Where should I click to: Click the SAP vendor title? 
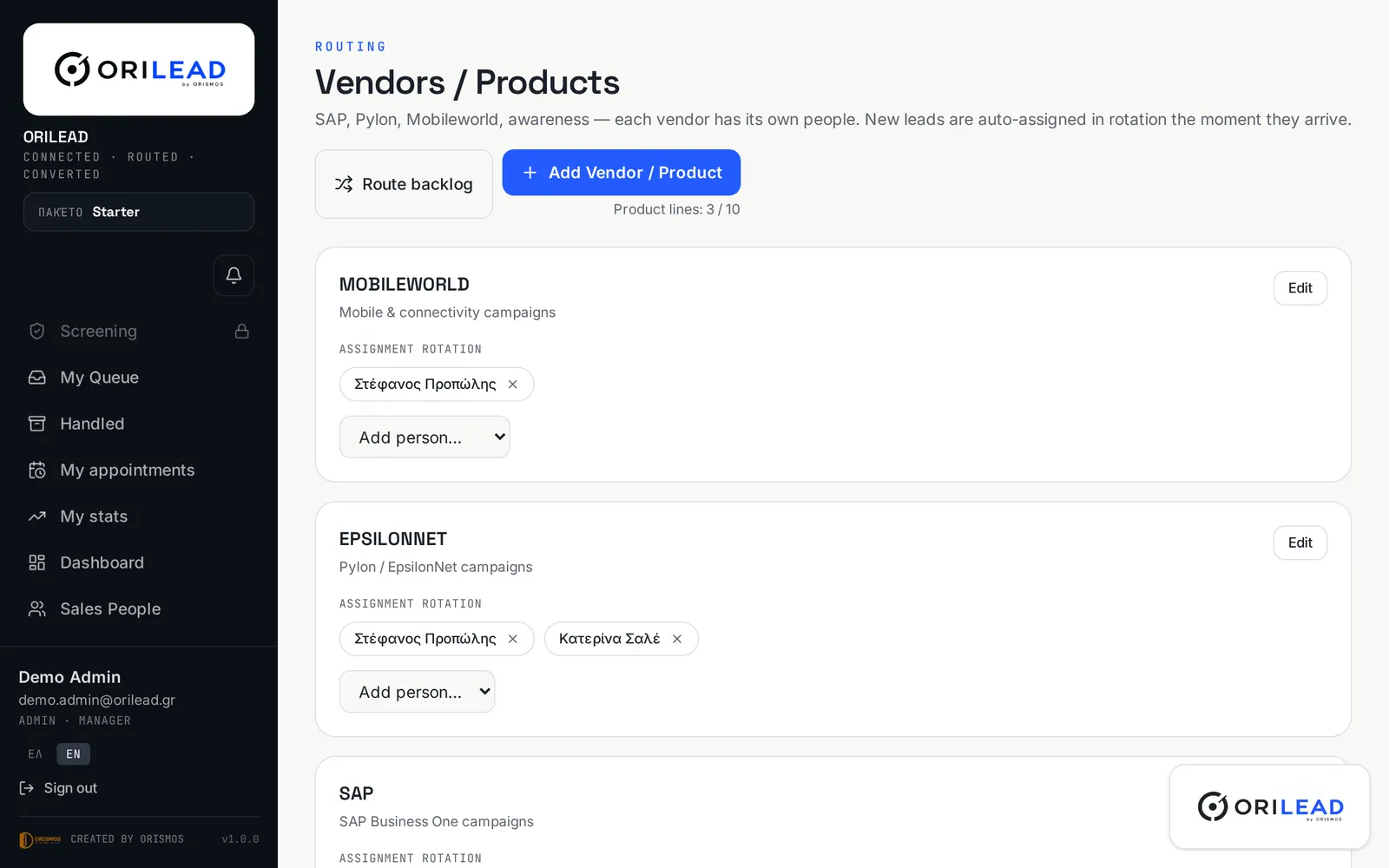pyautogui.click(x=357, y=793)
